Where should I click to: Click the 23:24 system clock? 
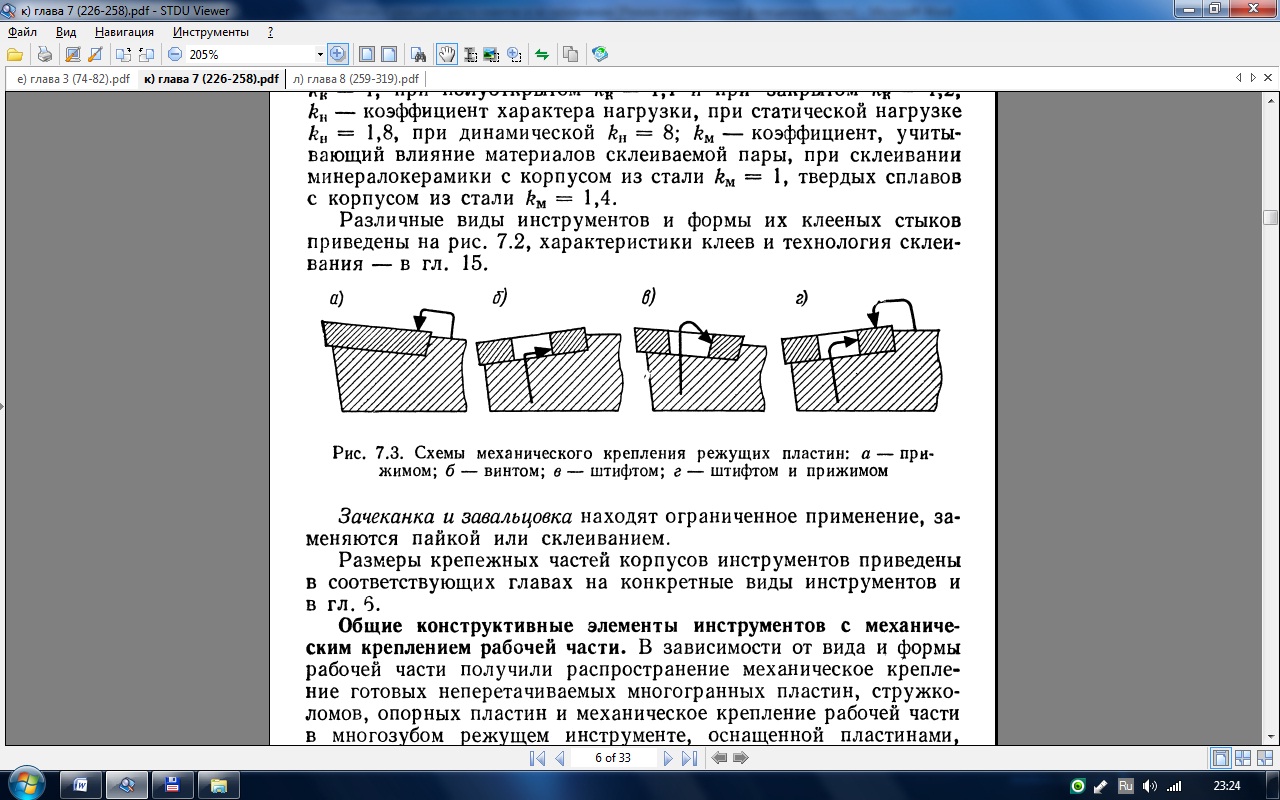(1226, 786)
